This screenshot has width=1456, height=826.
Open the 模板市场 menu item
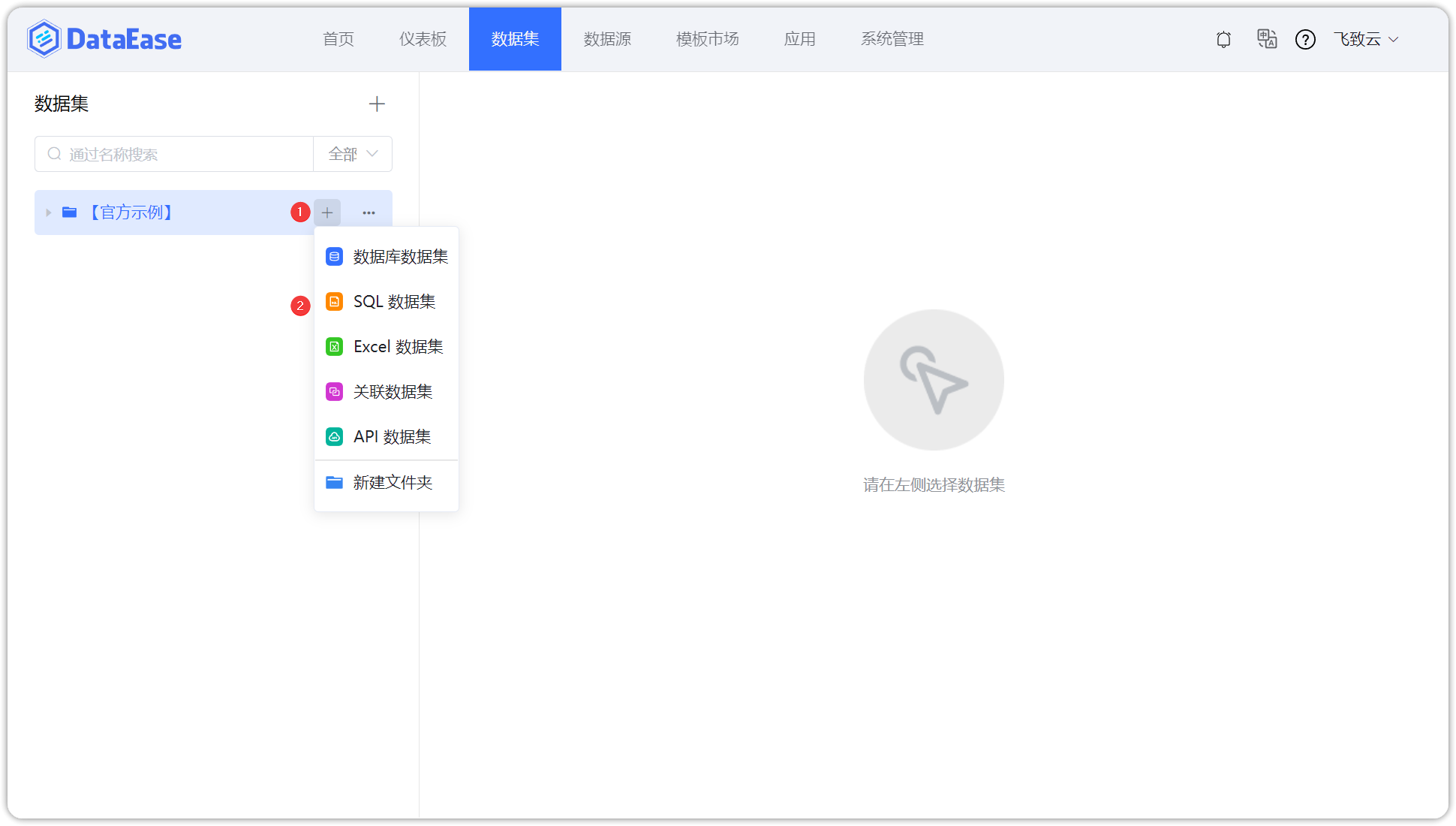point(707,39)
